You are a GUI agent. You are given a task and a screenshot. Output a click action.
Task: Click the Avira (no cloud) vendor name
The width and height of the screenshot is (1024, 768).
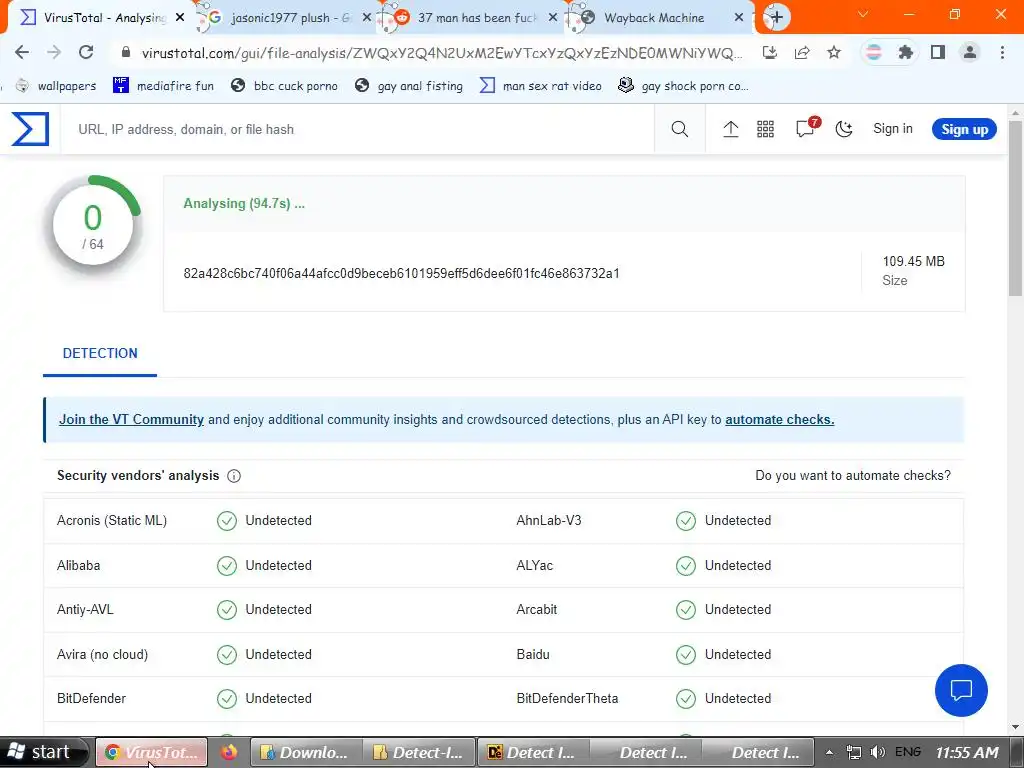pyautogui.click(x=103, y=654)
